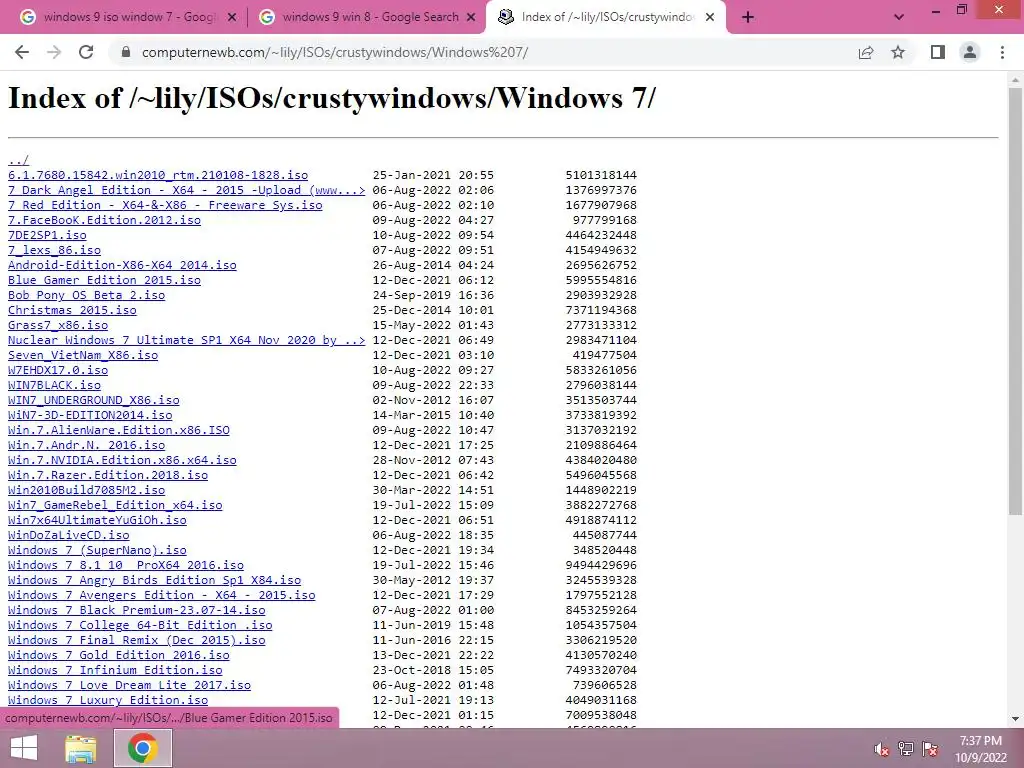
Task: Click the W7EHDX17.0.iso link
Action: click(x=58, y=370)
